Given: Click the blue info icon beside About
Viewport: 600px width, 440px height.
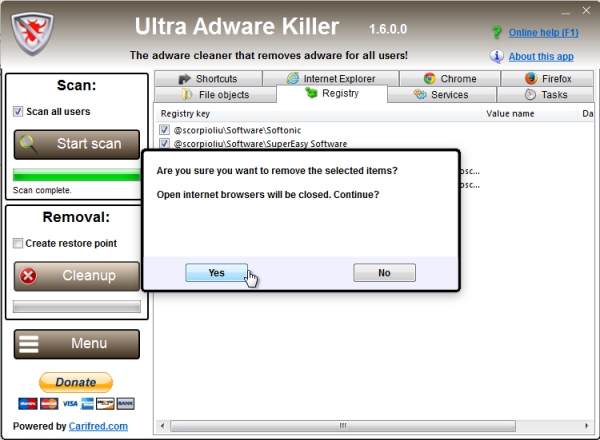Looking at the screenshot, I should click(496, 56).
